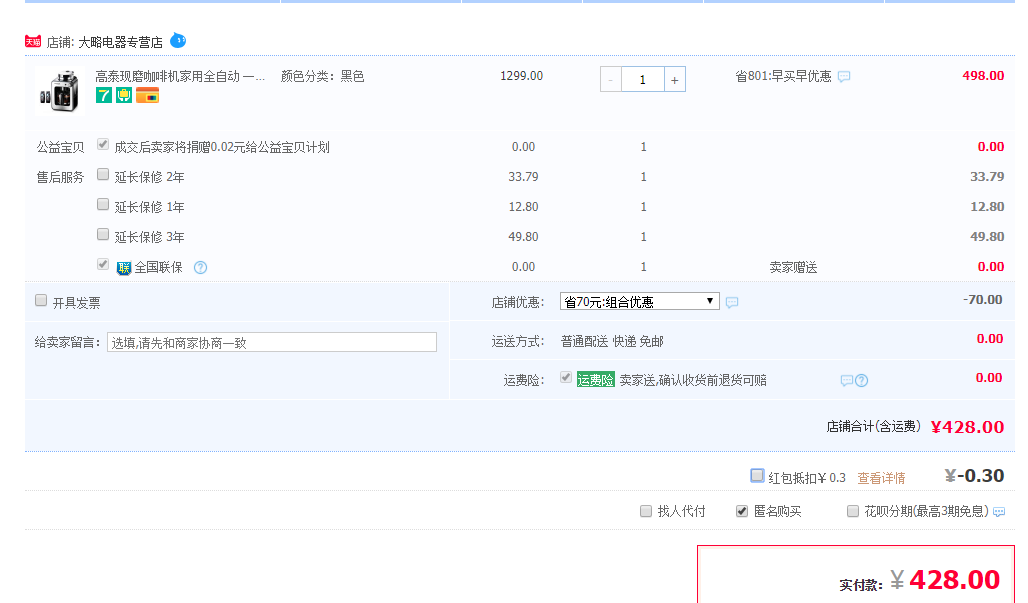Open the 店铺优惠 discount dropdown
Screen dimensions: 1028x603
coord(639,302)
